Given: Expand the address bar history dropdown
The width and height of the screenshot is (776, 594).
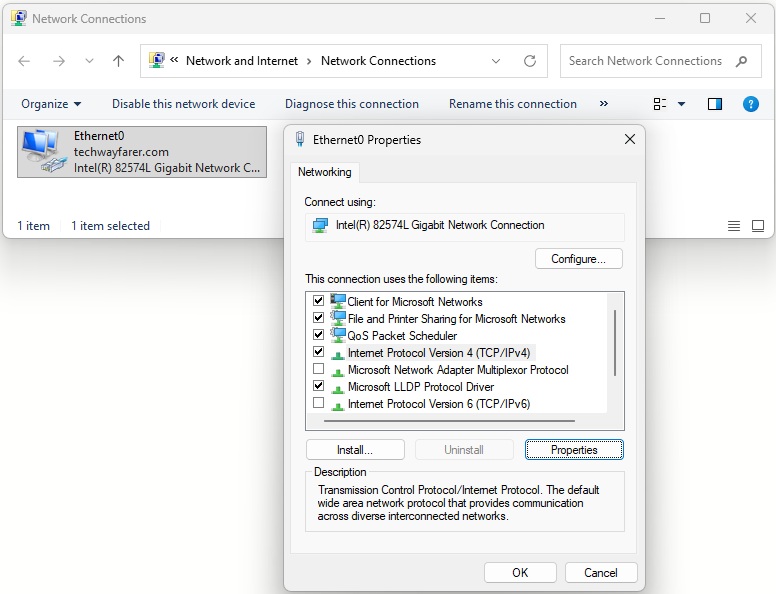Looking at the screenshot, I should coord(495,61).
